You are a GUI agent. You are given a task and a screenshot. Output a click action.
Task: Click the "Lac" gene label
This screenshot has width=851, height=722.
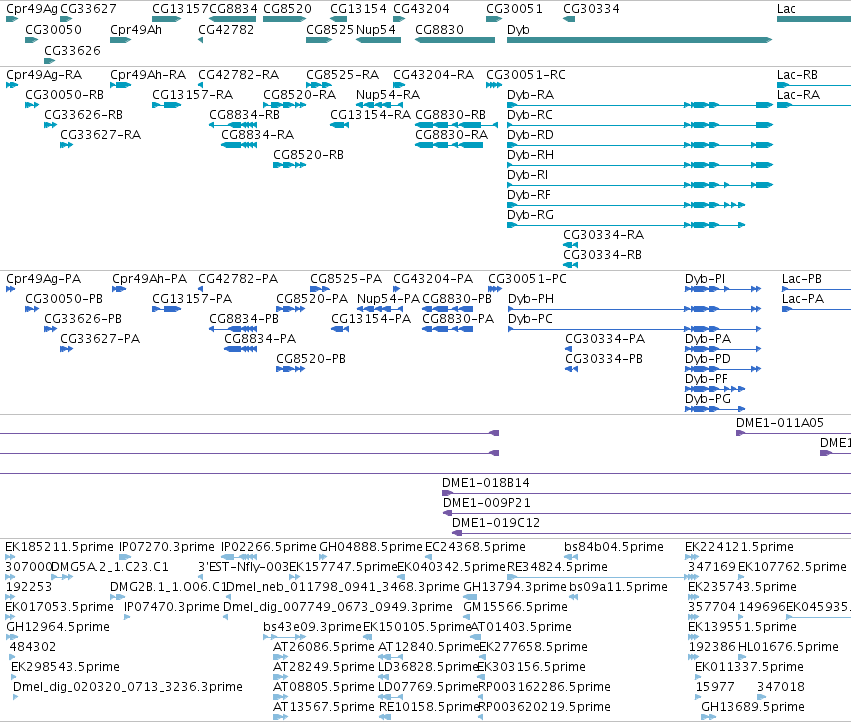point(786,9)
